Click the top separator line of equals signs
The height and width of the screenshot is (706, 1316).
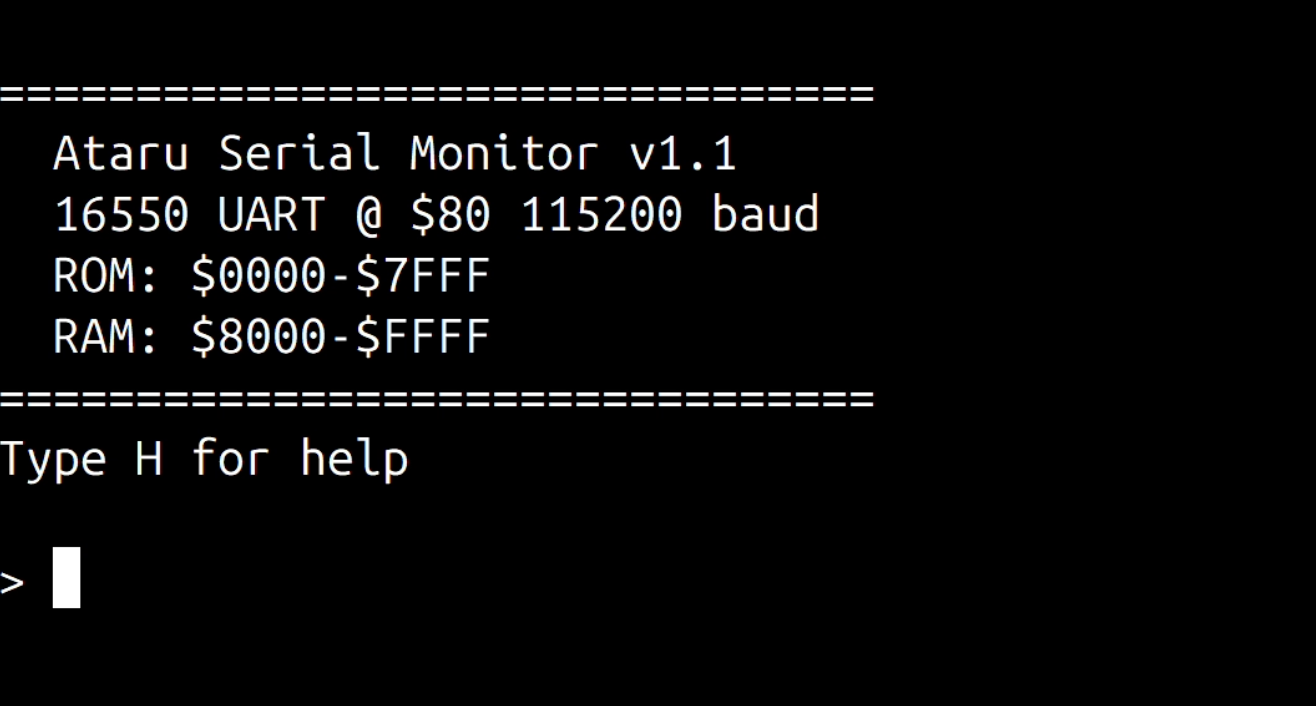(437, 94)
